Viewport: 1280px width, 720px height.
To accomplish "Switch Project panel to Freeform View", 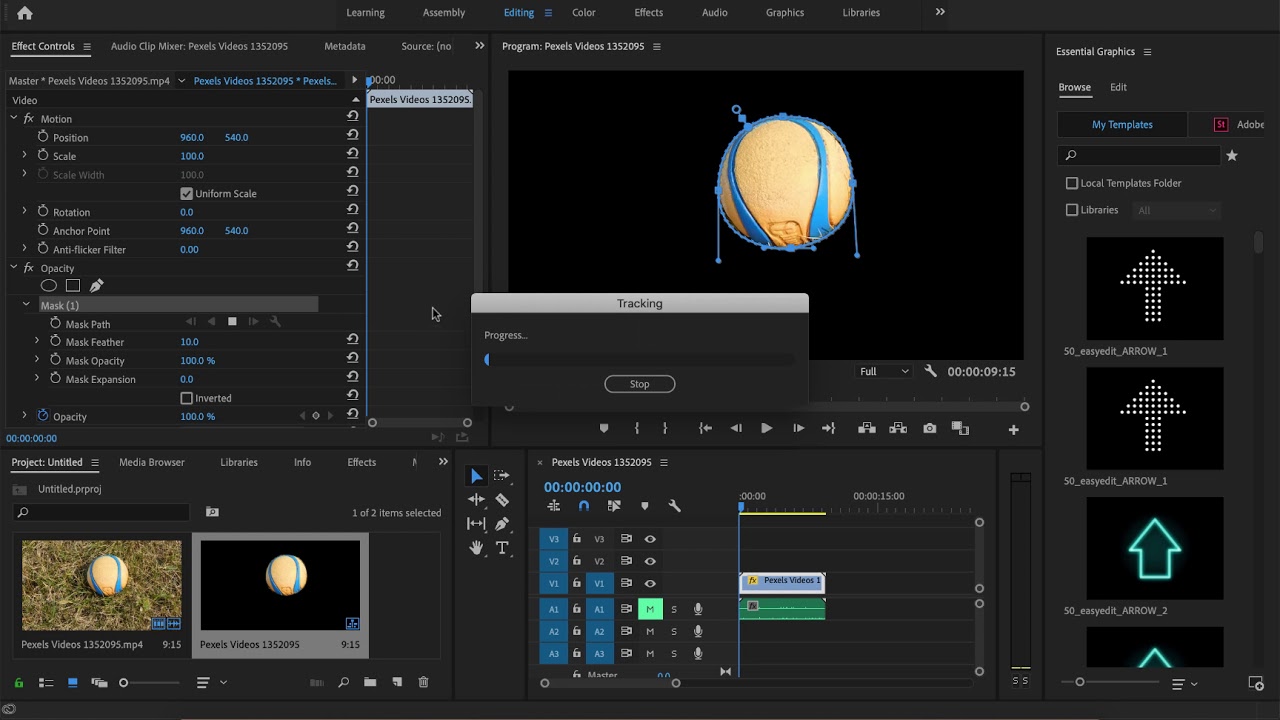I will click(99, 682).
